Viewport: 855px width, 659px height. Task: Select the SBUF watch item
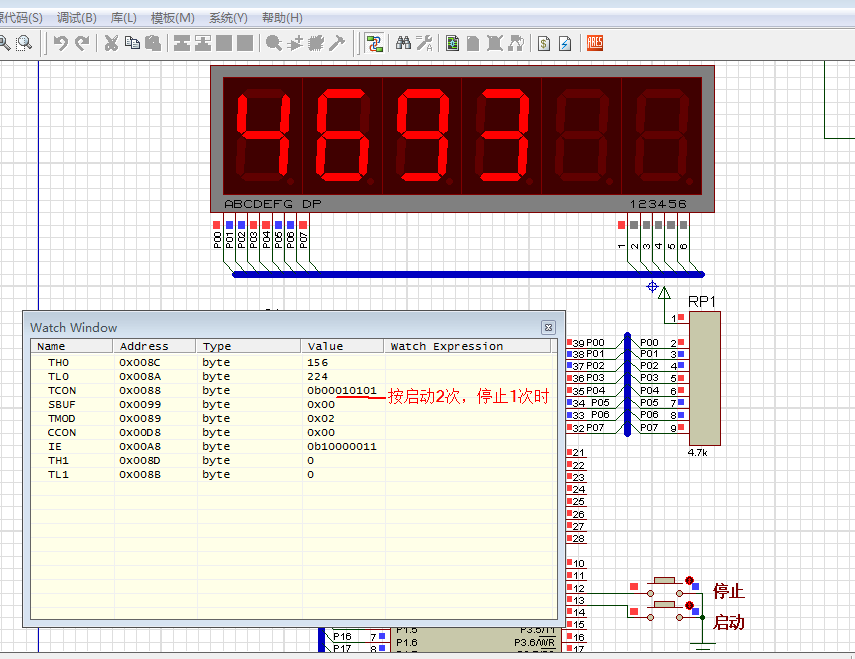click(x=294, y=404)
